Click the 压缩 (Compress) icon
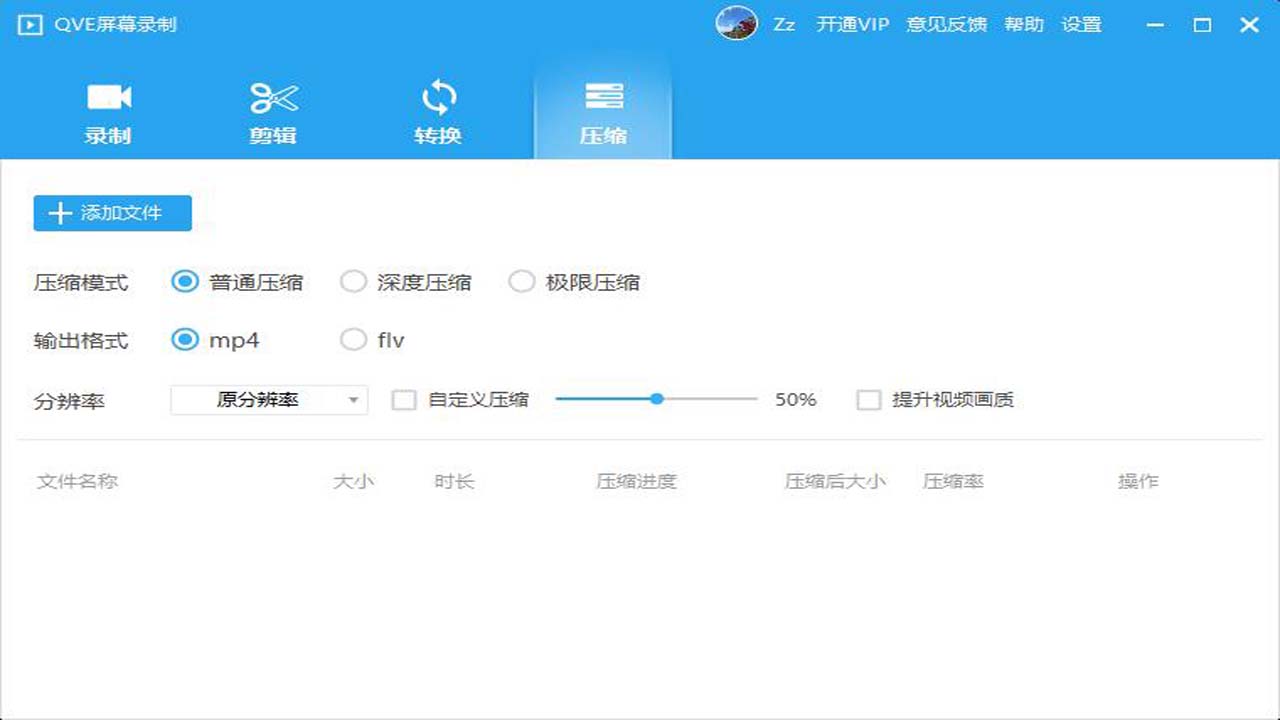This screenshot has height=720, width=1280. tap(603, 96)
